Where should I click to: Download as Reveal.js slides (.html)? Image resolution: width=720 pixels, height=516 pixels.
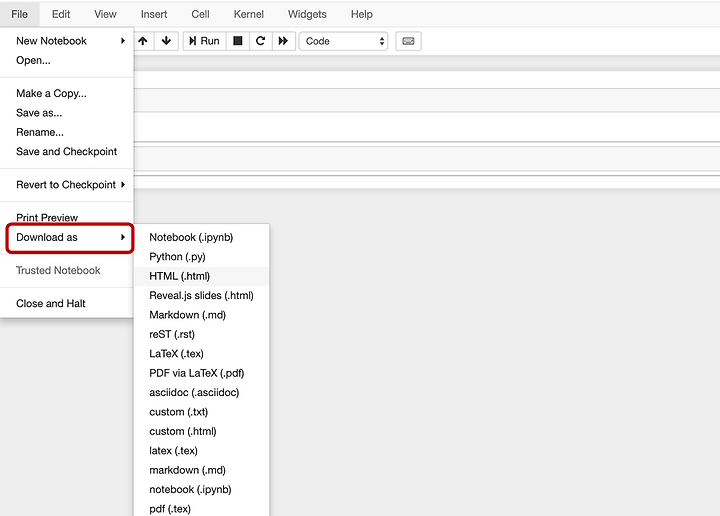[202, 296]
